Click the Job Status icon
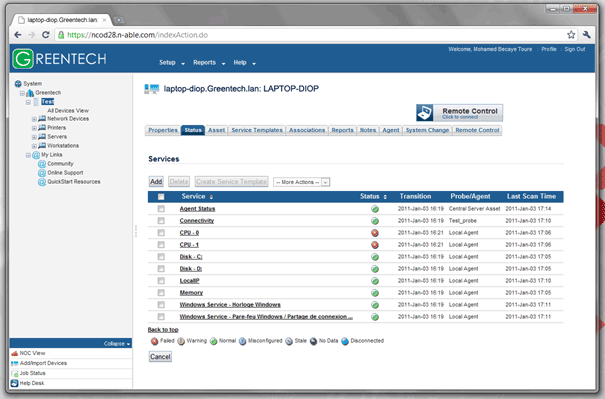 15,374
